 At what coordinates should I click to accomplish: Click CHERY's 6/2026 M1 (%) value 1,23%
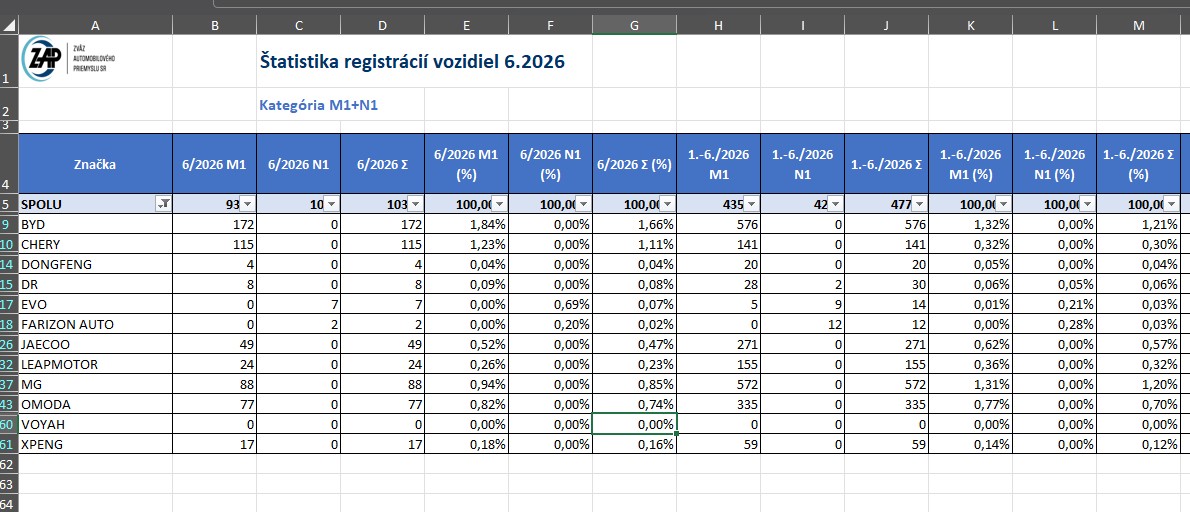pyautogui.click(x=466, y=244)
